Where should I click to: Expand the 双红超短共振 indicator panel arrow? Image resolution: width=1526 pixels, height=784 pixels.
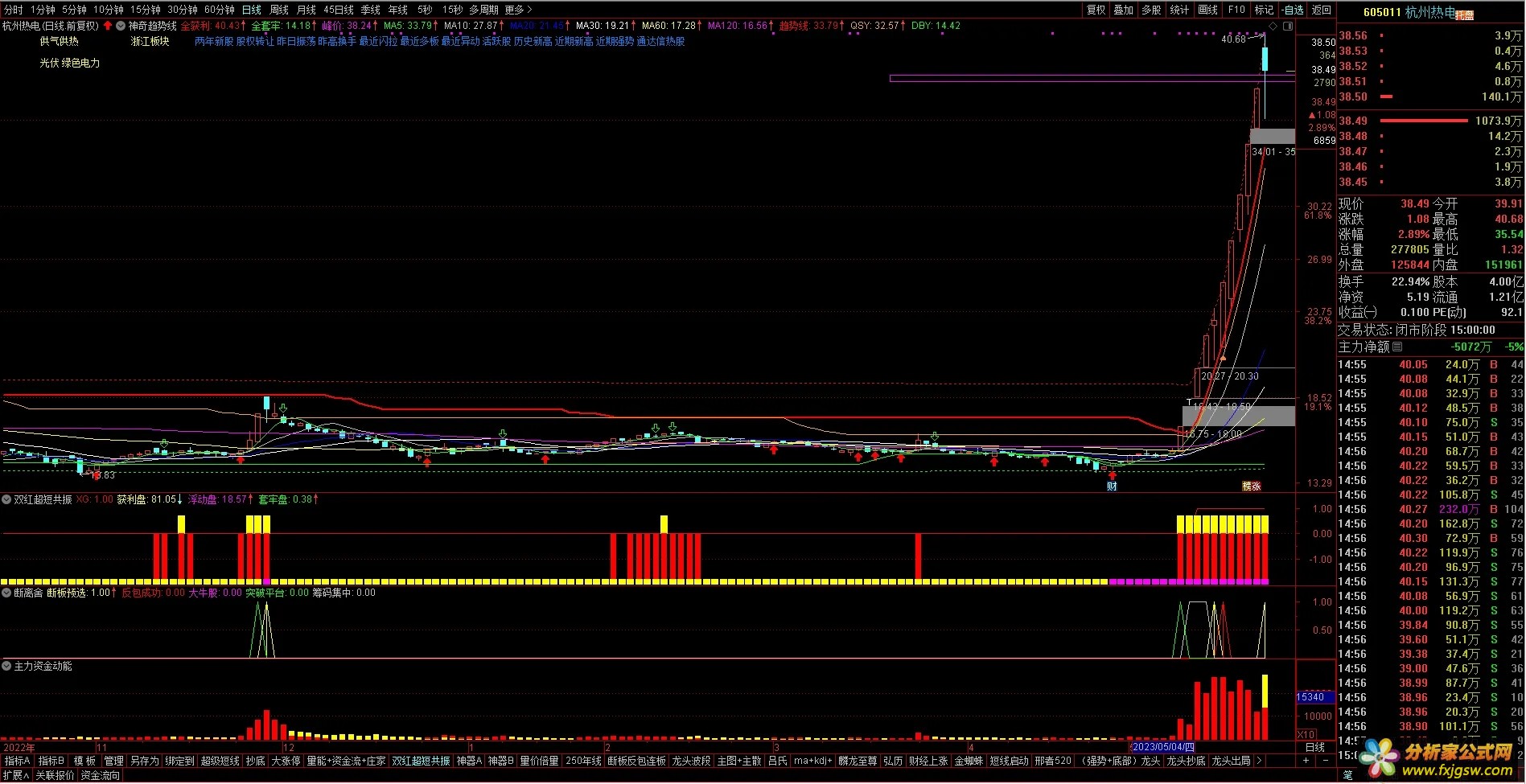(x=6, y=499)
